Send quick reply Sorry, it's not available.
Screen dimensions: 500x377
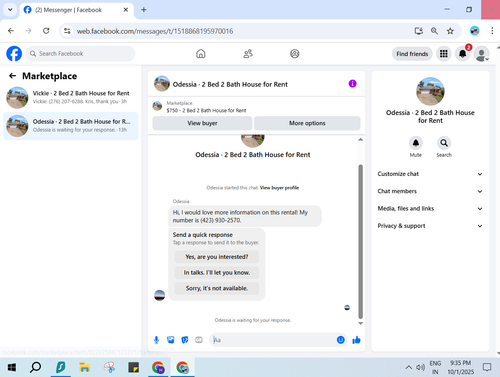click(x=217, y=288)
